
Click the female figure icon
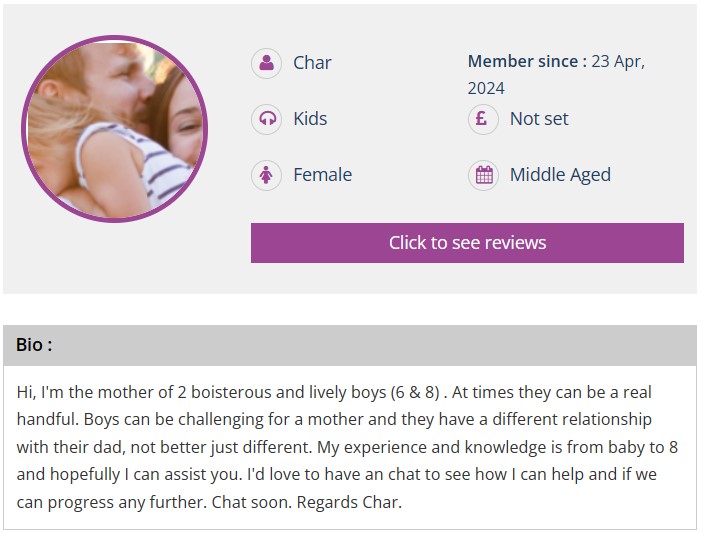(266, 175)
